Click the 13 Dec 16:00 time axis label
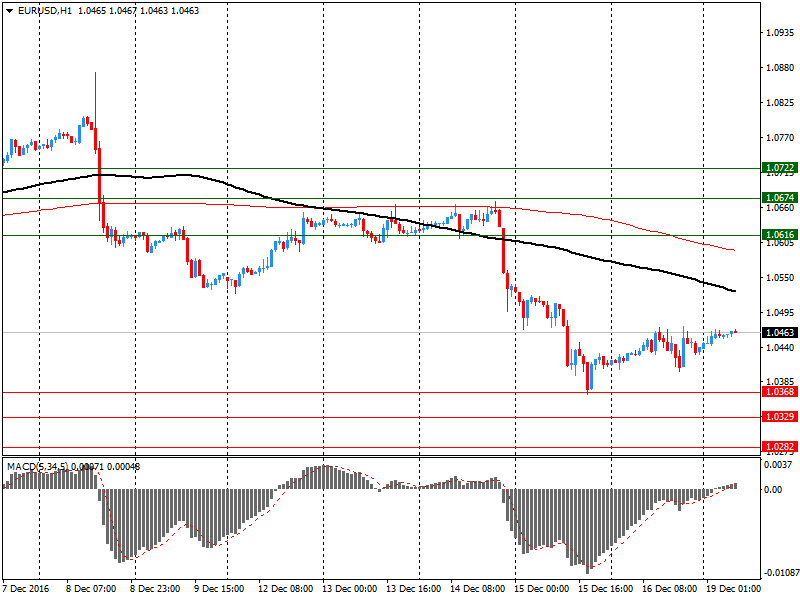 tap(414, 589)
